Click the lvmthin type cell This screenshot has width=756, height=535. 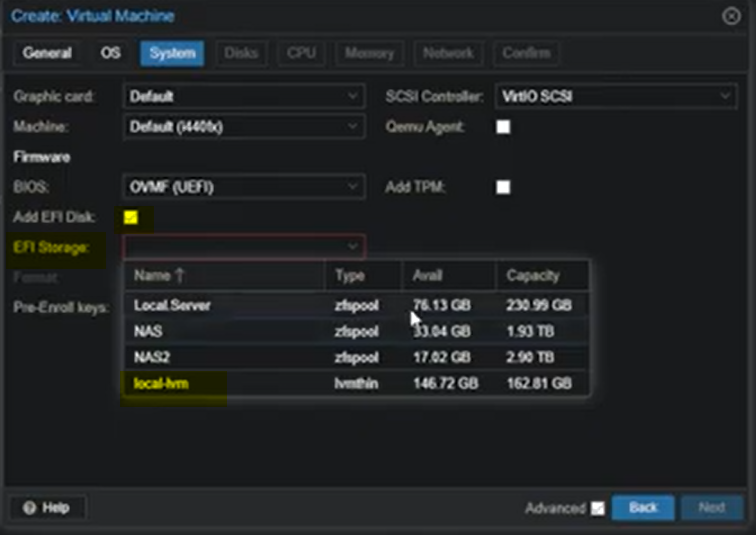click(x=356, y=383)
